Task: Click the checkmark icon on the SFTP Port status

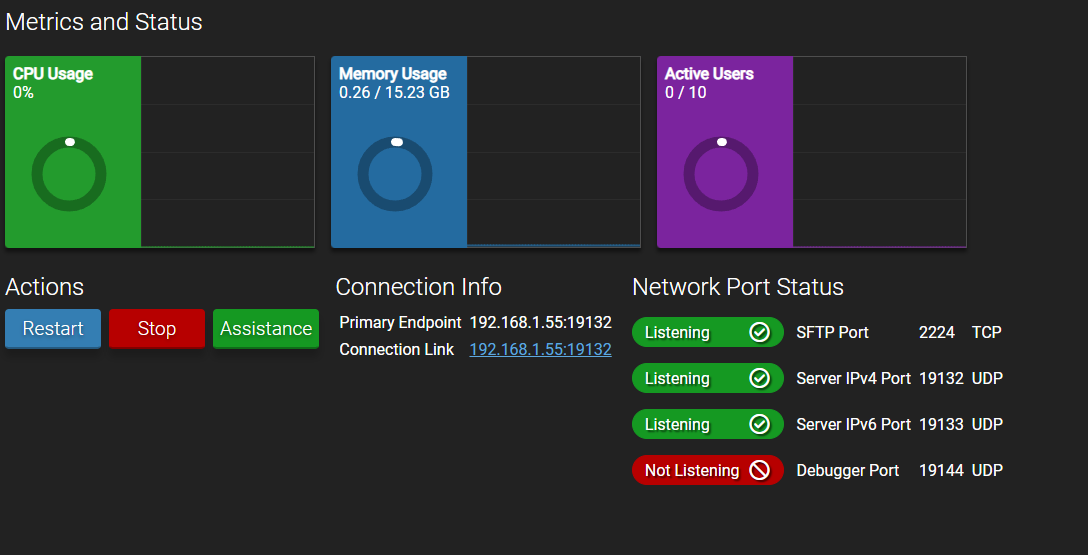Action: 759,332
